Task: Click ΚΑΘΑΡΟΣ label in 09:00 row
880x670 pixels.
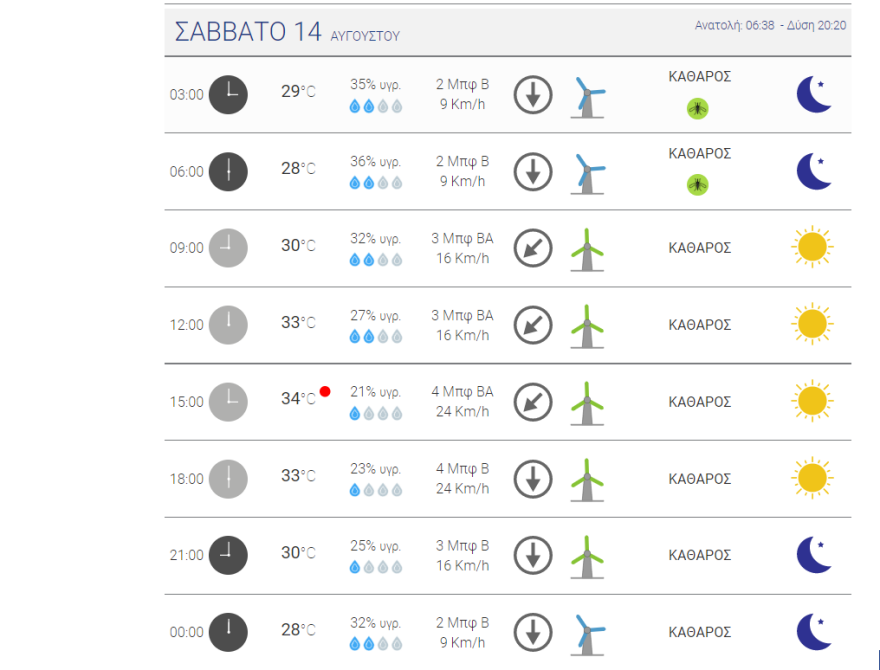Action: tap(700, 248)
